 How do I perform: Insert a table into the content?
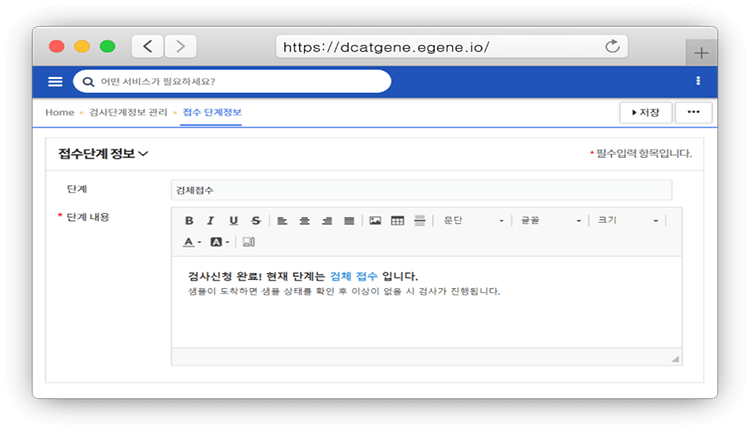pyautogui.click(x=397, y=221)
